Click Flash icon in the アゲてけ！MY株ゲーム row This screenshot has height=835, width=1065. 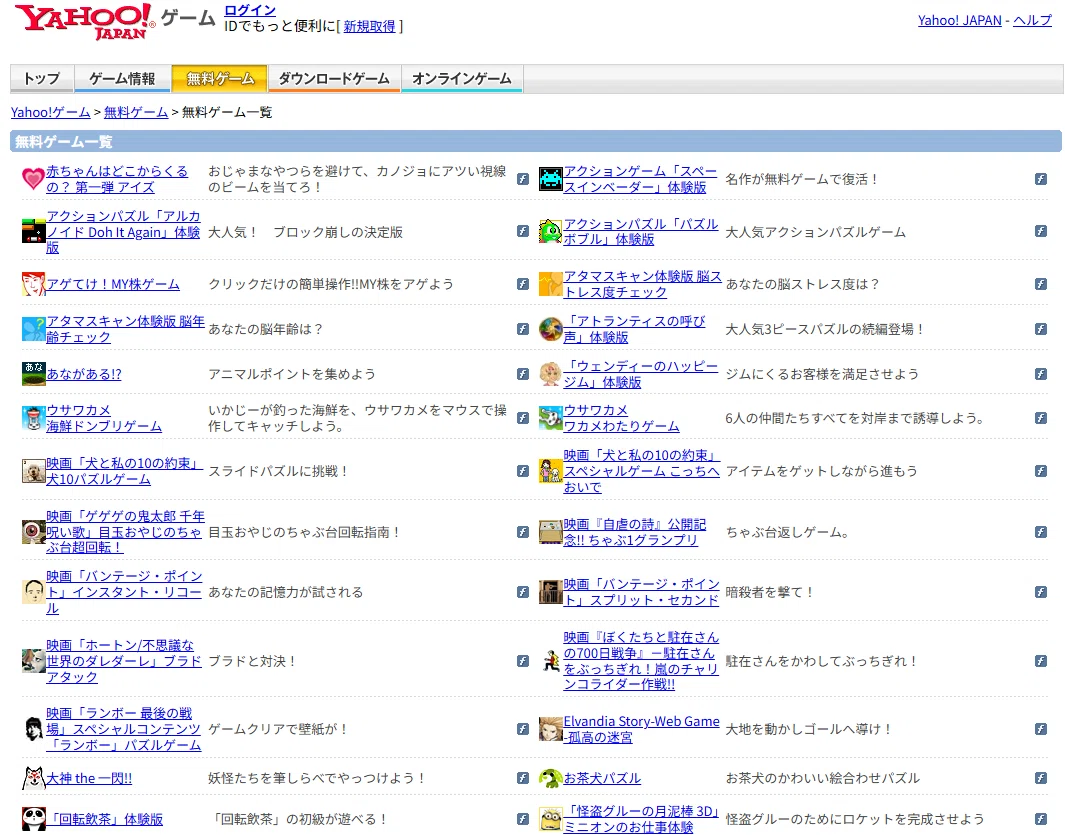coord(523,284)
